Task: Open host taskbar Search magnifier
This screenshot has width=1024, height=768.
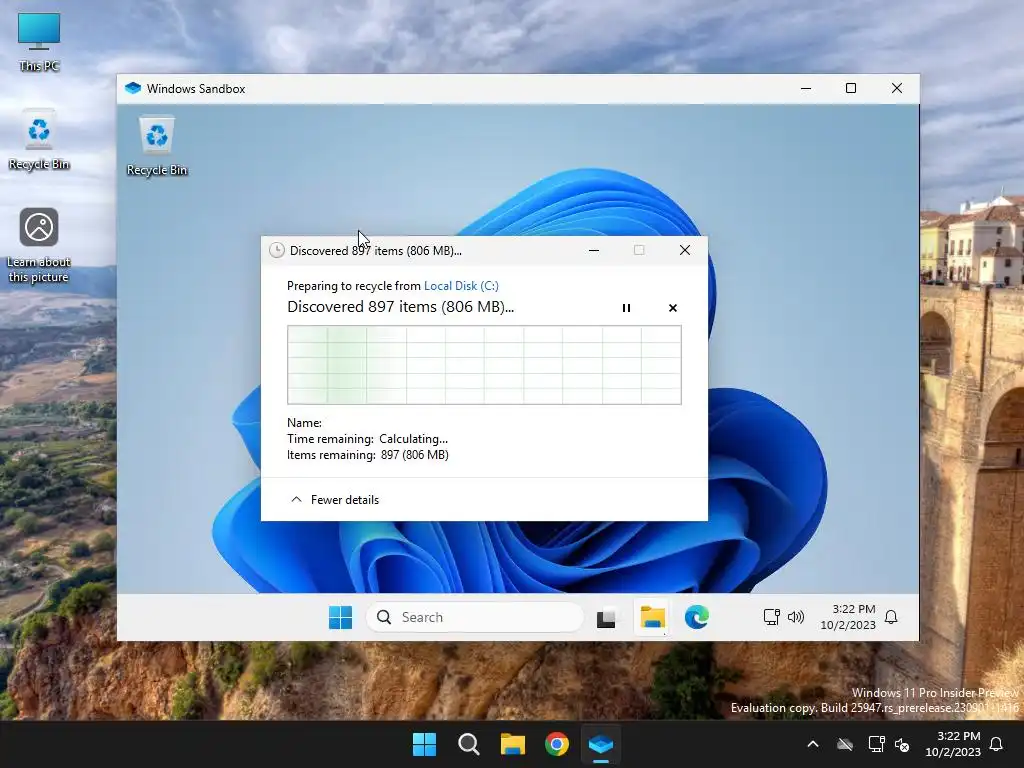Action: coord(469,744)
